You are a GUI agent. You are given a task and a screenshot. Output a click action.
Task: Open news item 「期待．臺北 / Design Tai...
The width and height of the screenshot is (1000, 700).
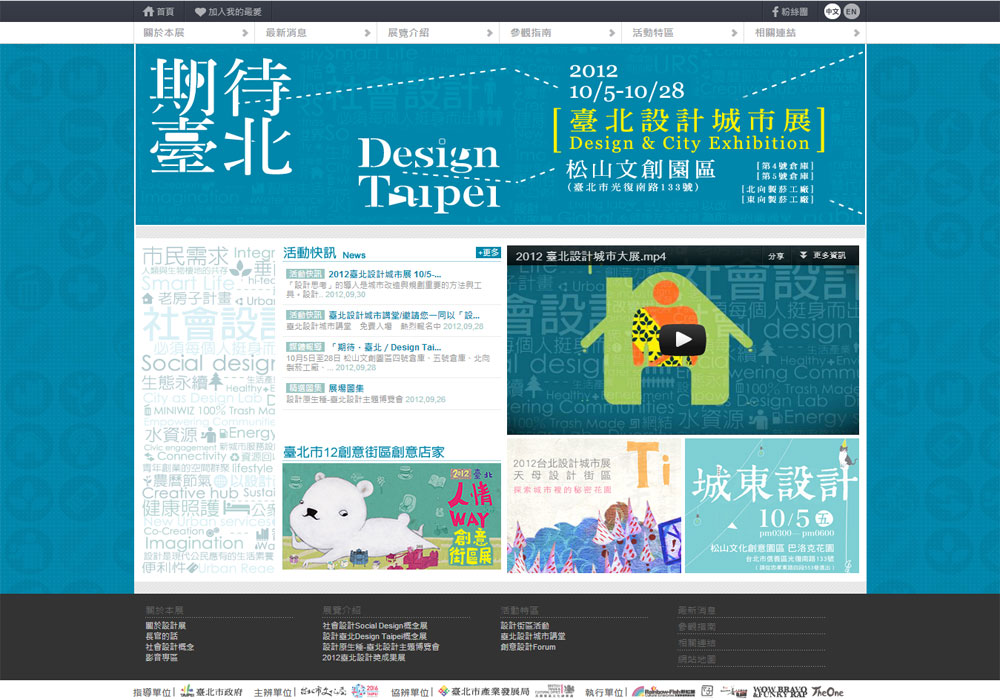(385, 347)
